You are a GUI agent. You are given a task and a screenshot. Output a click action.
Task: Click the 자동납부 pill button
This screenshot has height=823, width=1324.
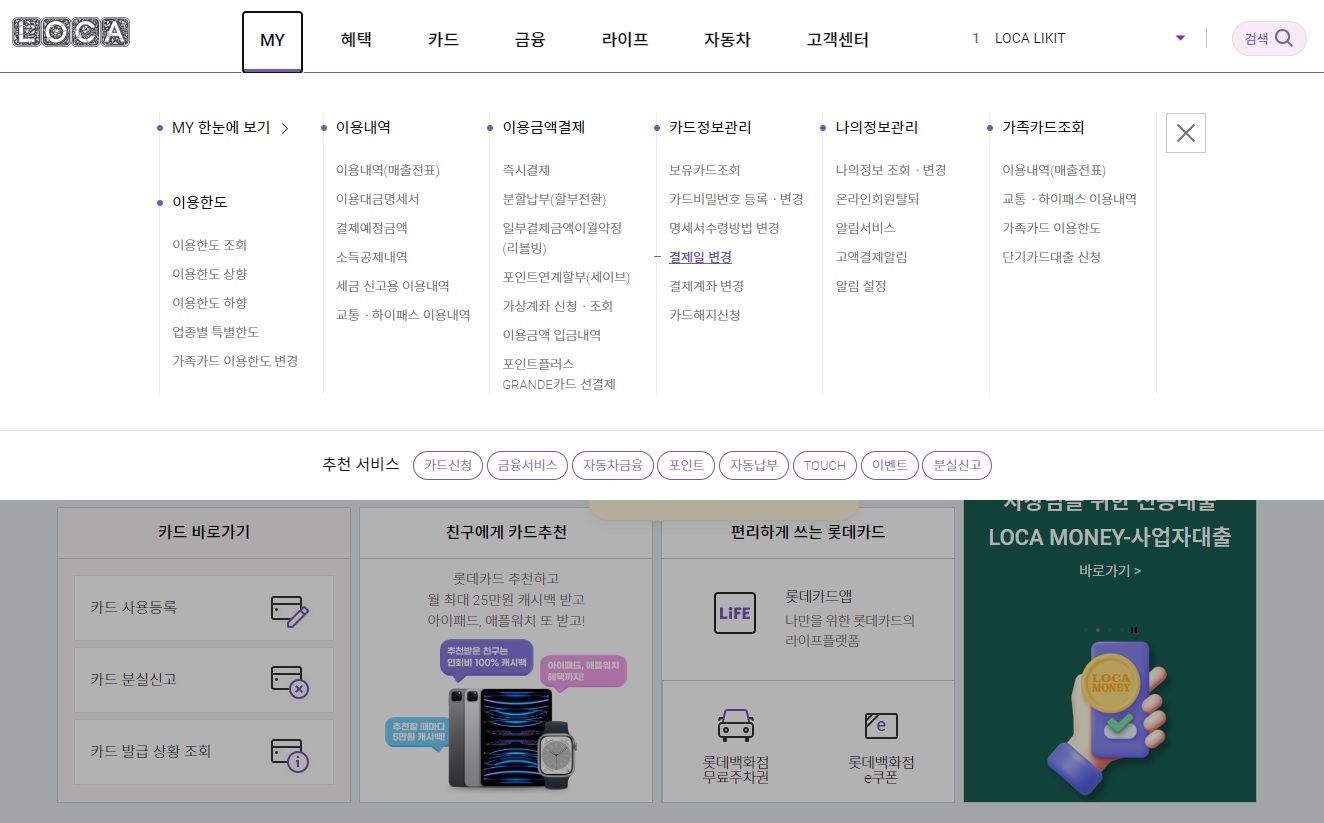754,465
